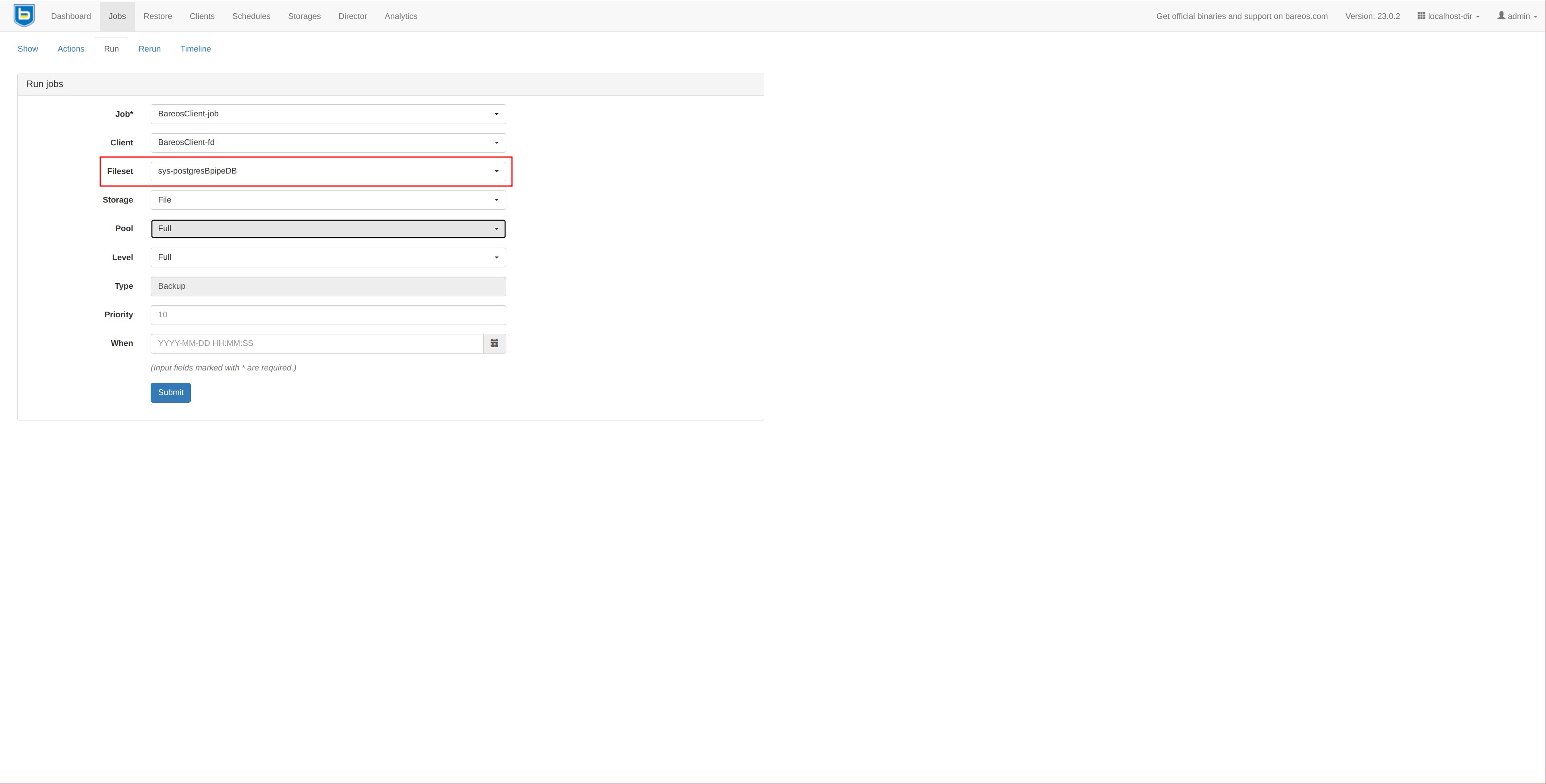Focus the Priority input field
This screenshot has width=1546, height=784.
327,315
